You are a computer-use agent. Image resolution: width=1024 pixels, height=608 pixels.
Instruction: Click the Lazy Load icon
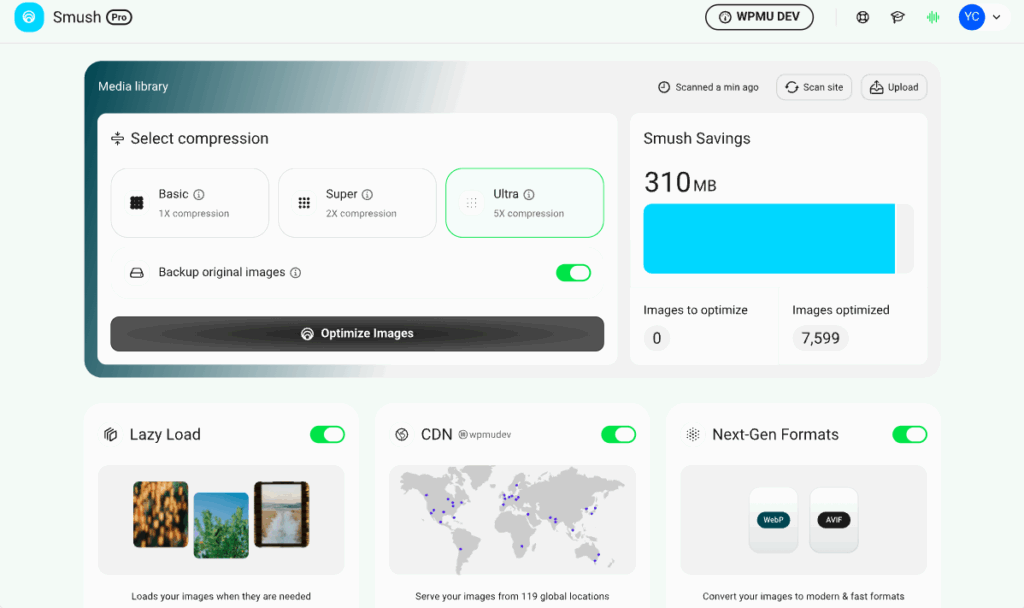[110, 434]
